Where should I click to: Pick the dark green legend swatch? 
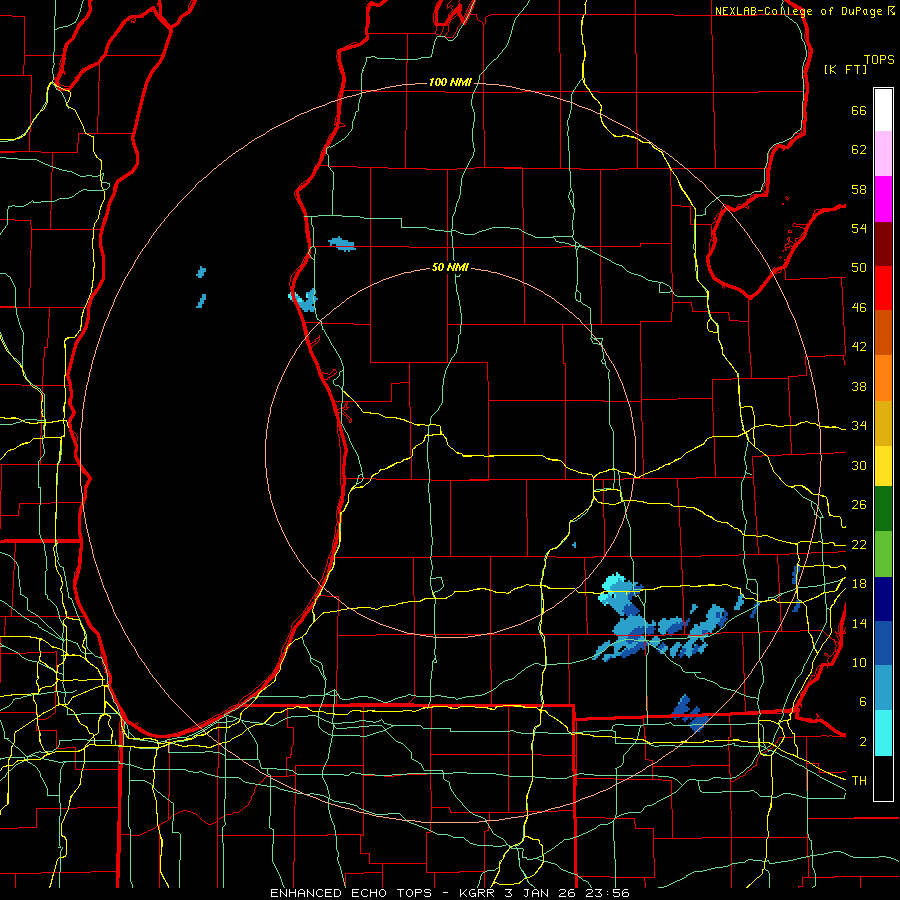tap(883, 509)
